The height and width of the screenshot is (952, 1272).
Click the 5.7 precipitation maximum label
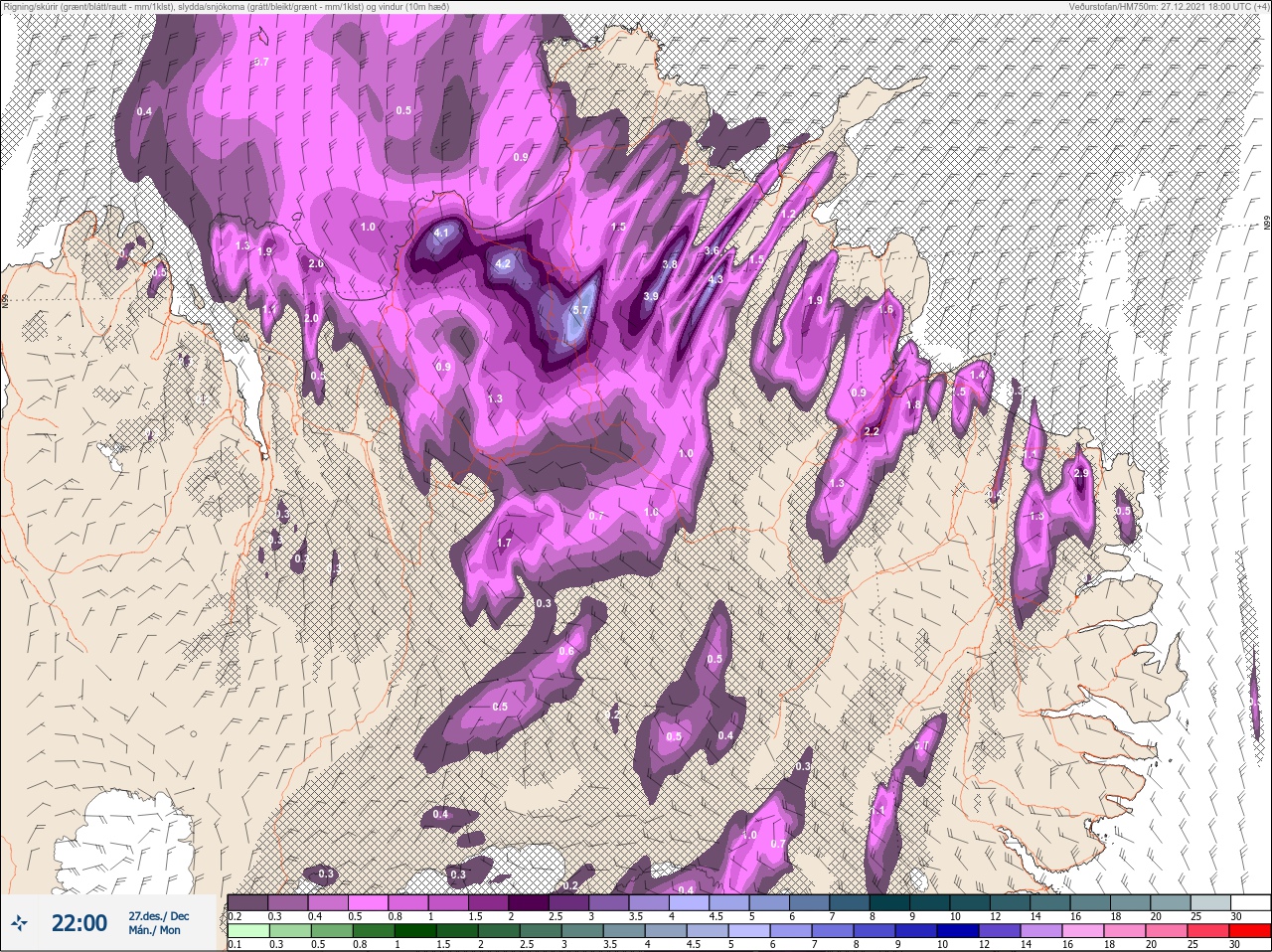580,311
